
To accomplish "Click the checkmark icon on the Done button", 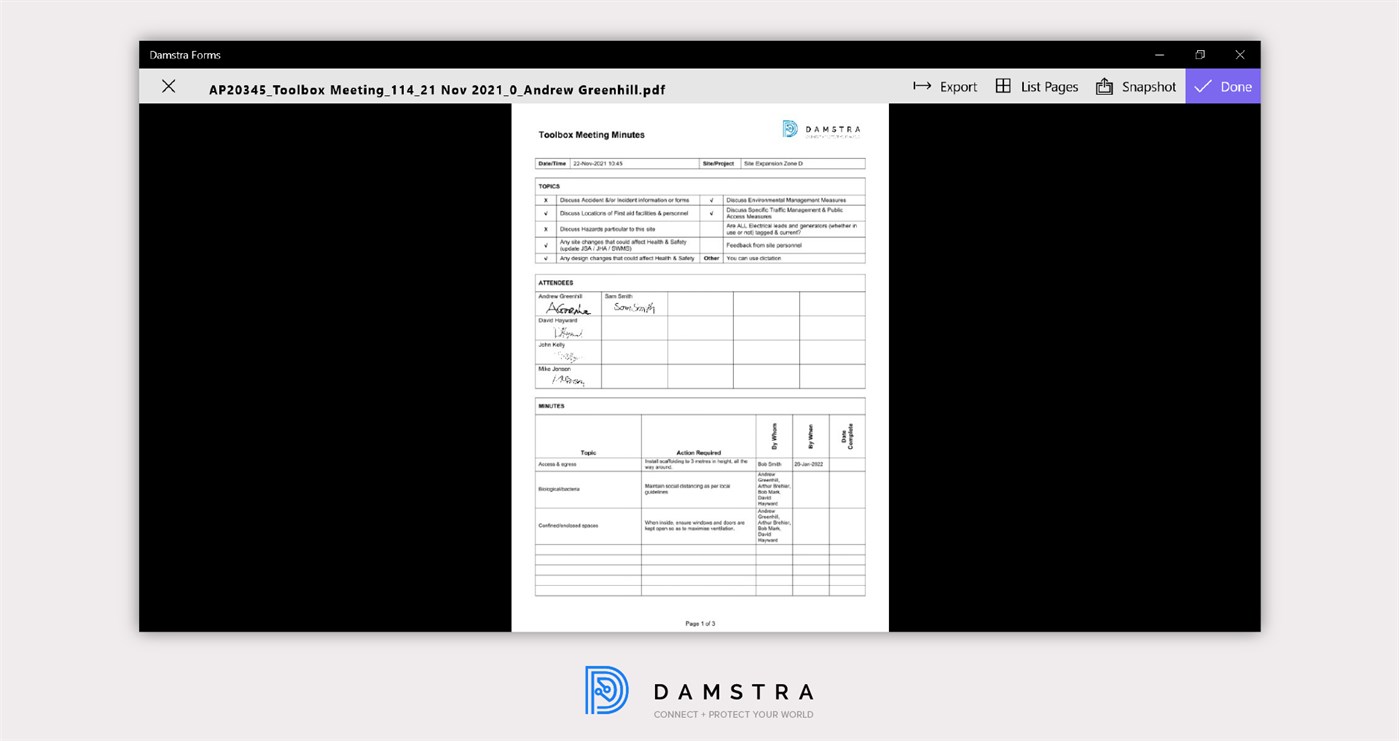I will pos(1204,86).
